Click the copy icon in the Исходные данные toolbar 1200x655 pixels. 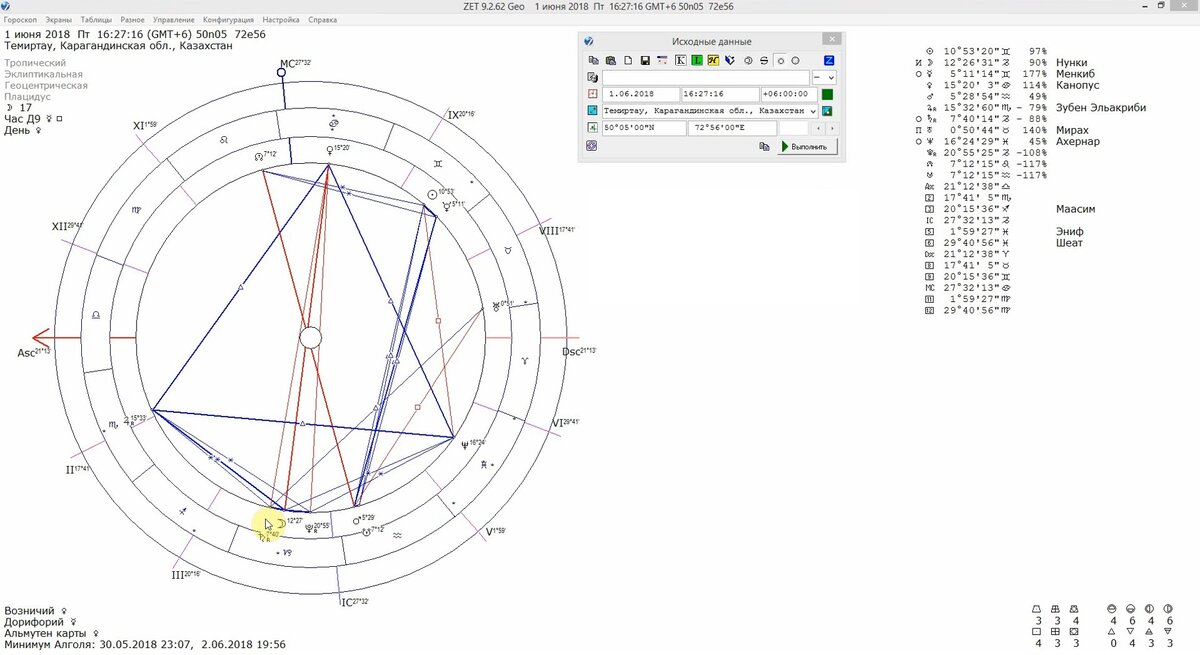click(x=593, y=60)
